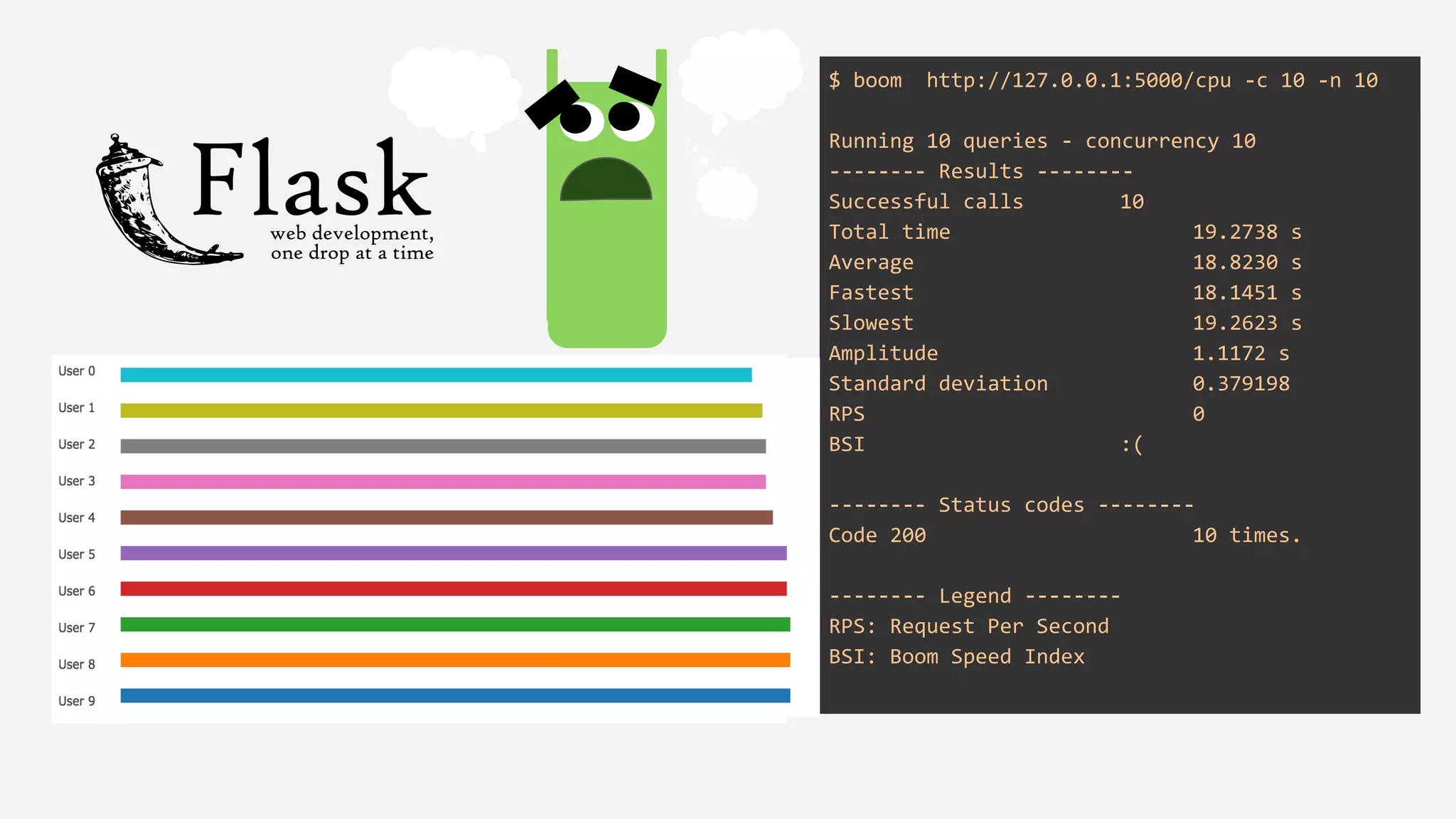Viewport: 1456px width, 819px height.
Task: Click the purple User 5 bar
Action: click(453, 553)
